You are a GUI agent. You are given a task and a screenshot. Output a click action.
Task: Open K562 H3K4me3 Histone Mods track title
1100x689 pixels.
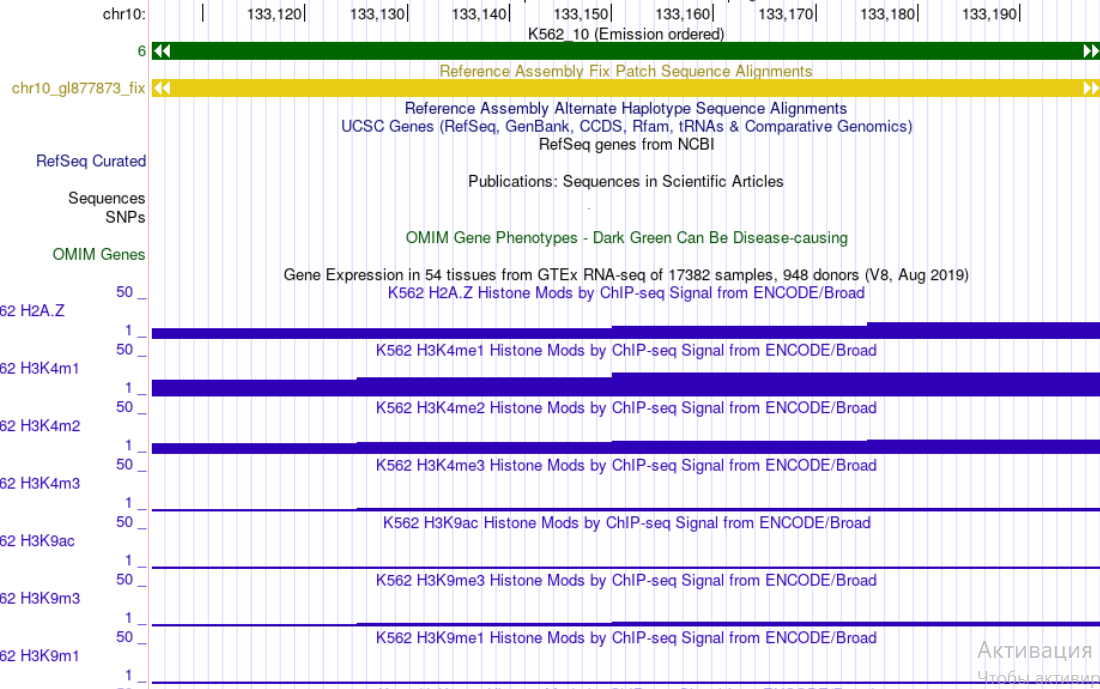626,465
